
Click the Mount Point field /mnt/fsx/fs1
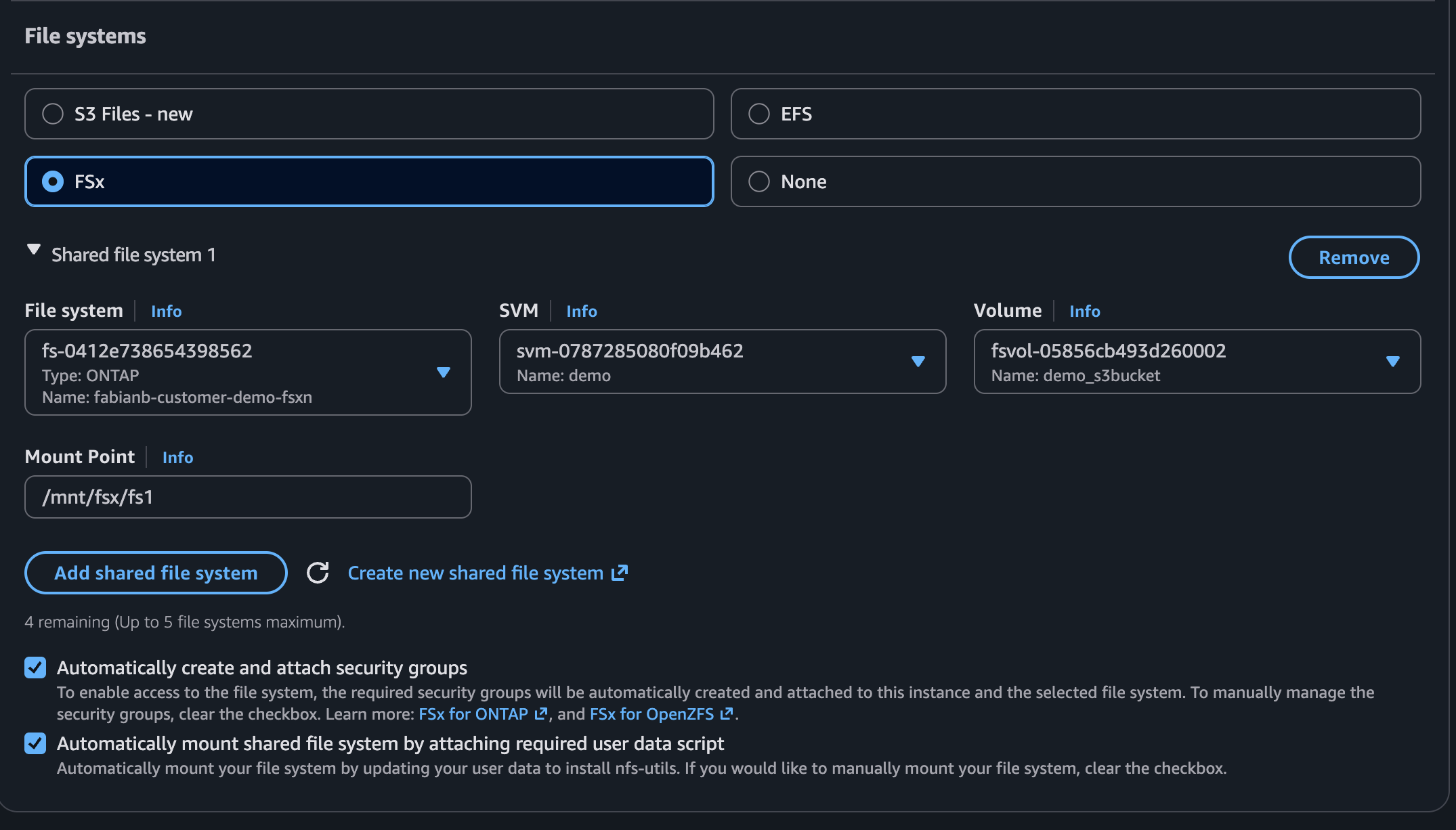[x=248, y=497]
